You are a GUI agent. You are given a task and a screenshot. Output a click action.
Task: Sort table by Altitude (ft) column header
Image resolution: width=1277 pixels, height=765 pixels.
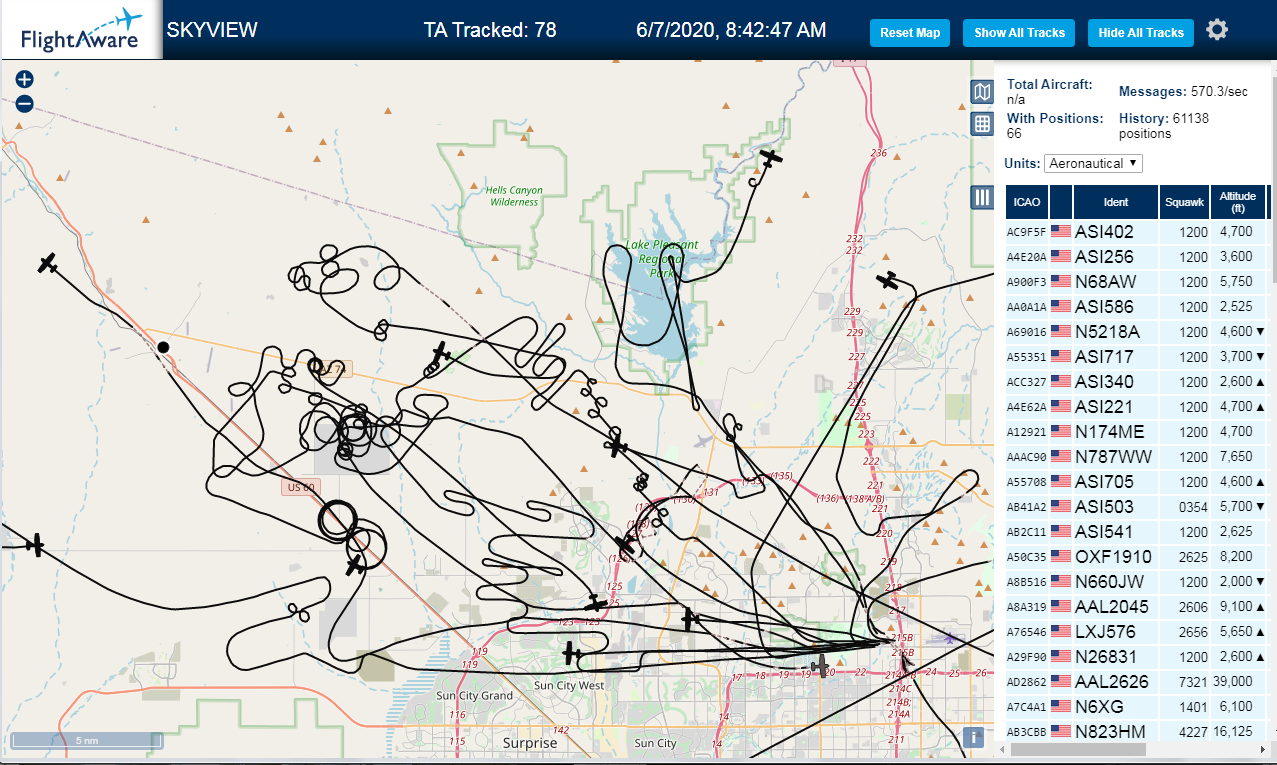(x=1238, y=202)
